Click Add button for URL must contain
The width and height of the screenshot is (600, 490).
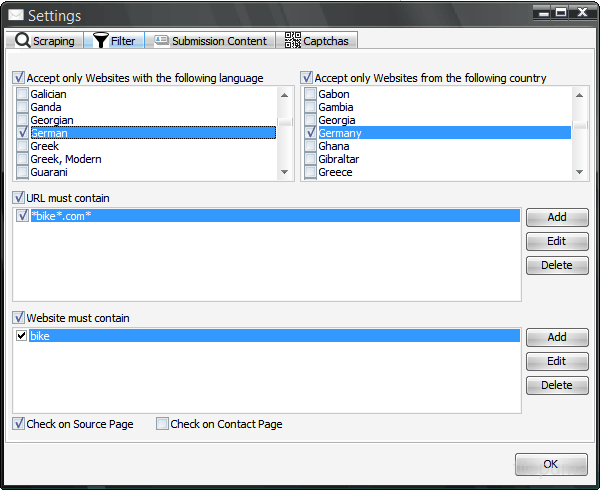557,217
